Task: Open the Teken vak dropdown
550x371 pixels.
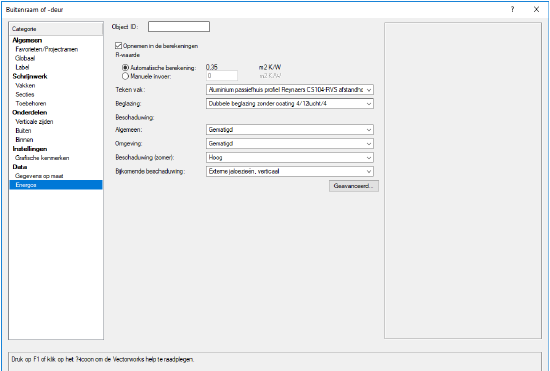Action: [x=290, y=90]
